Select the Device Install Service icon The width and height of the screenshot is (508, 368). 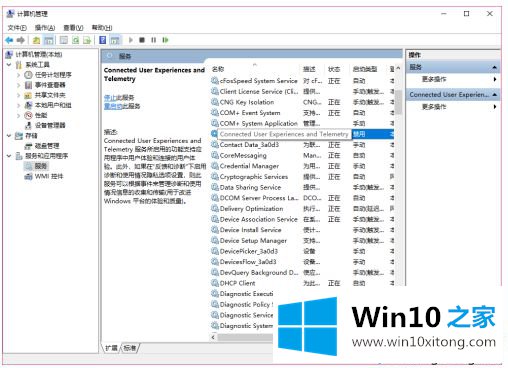tap(215, 230)
